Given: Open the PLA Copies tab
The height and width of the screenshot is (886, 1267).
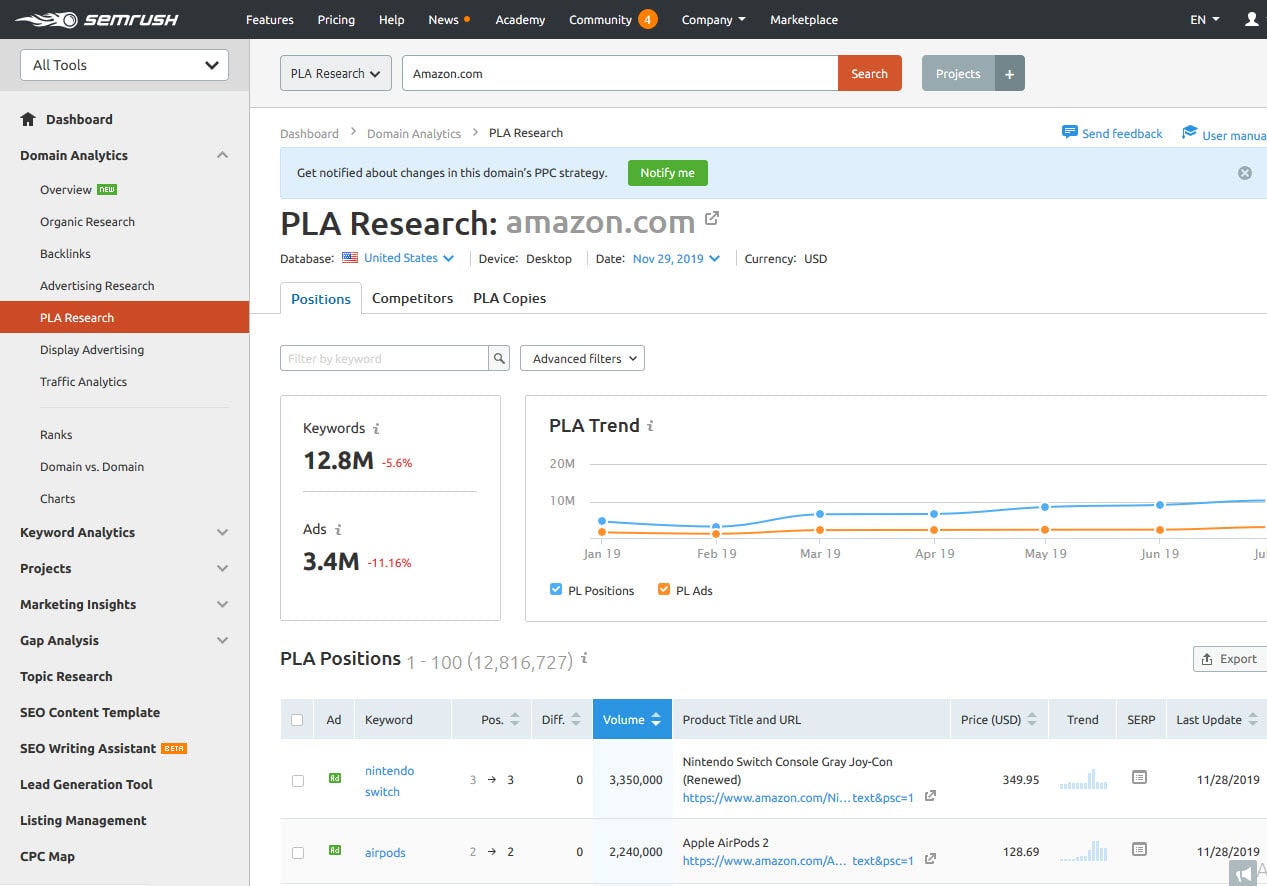Looking at the screenshot, I should [x=509, y=297].
